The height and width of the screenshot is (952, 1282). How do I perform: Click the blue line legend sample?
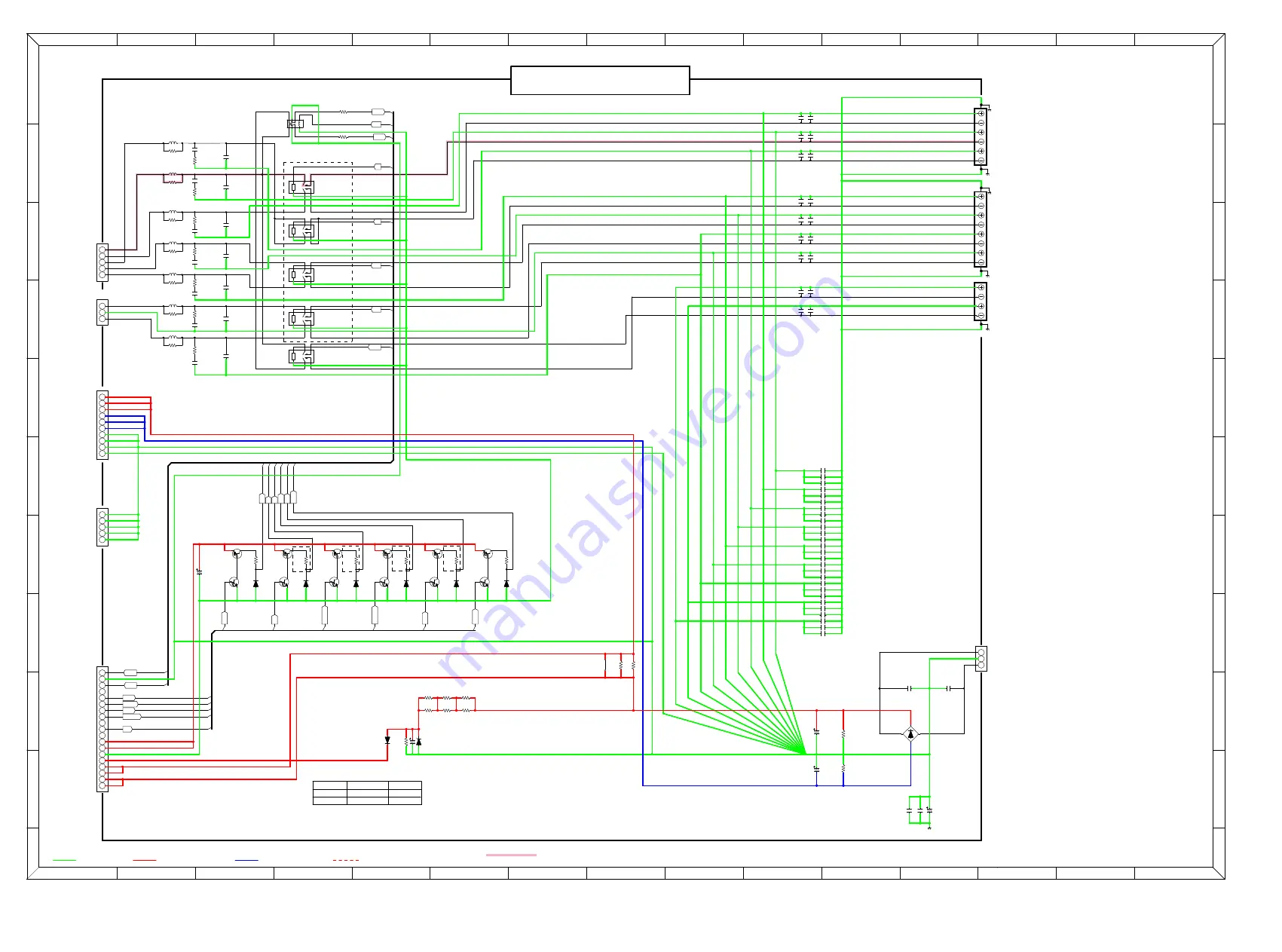[x=246, y=860]
